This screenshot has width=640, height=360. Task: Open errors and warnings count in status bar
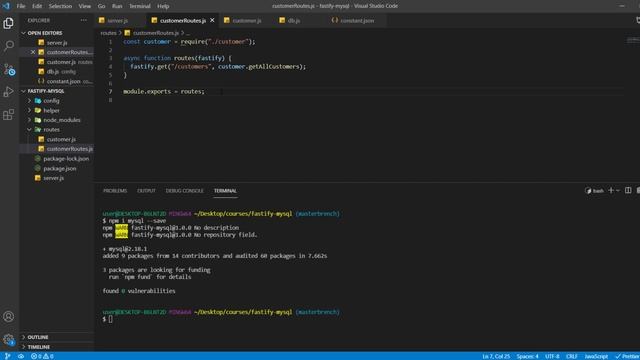42,356
